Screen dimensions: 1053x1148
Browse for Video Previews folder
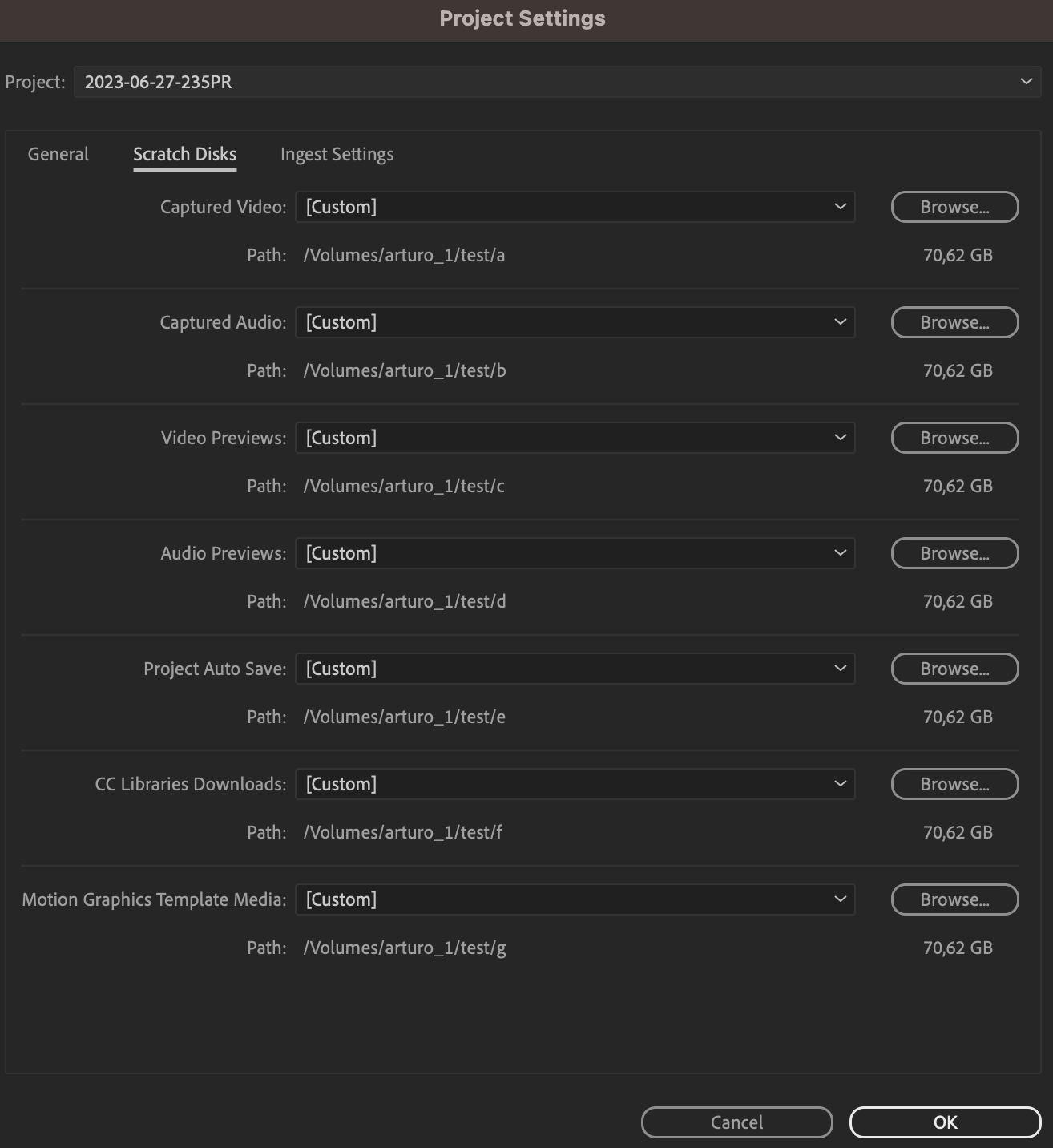[x=954, y=438]
